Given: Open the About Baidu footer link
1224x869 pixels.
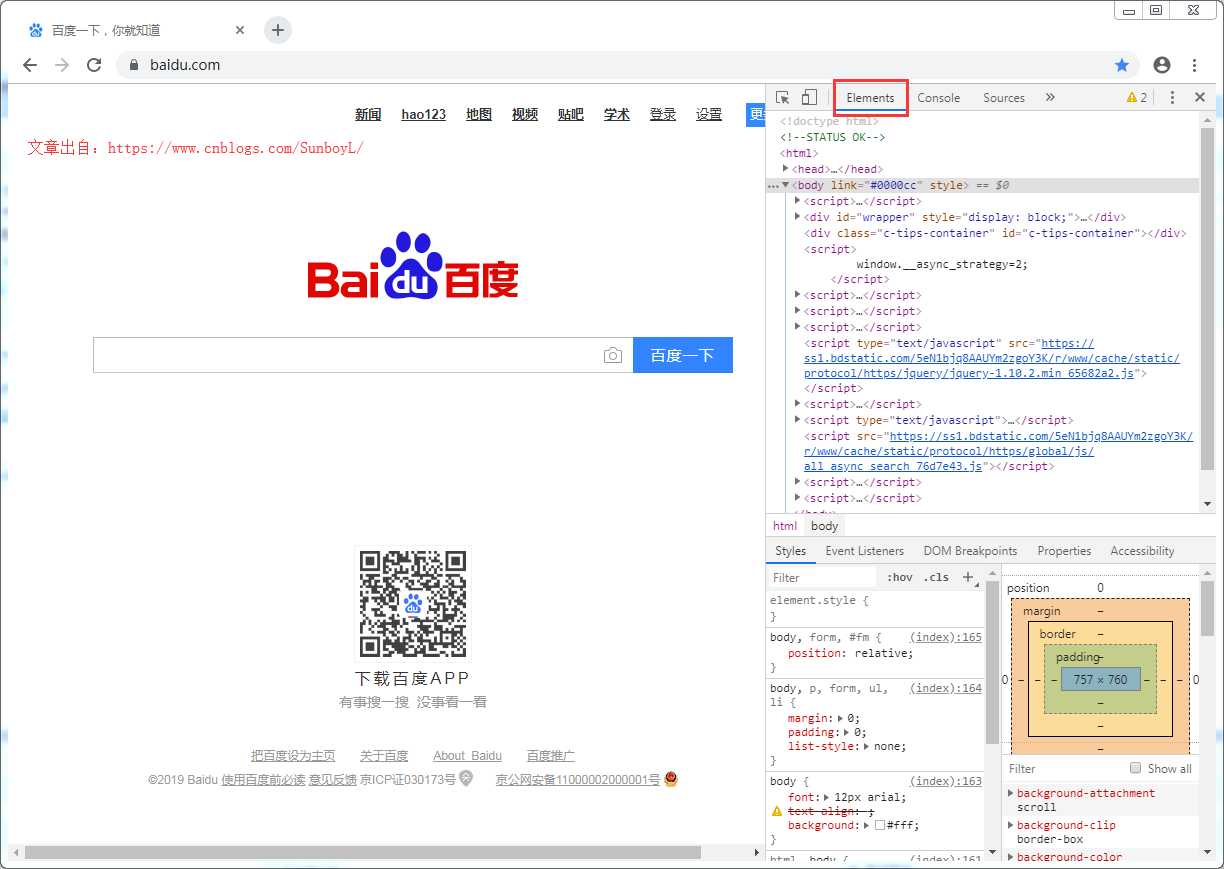Looking at the screenshot, I should click(468, 756).
